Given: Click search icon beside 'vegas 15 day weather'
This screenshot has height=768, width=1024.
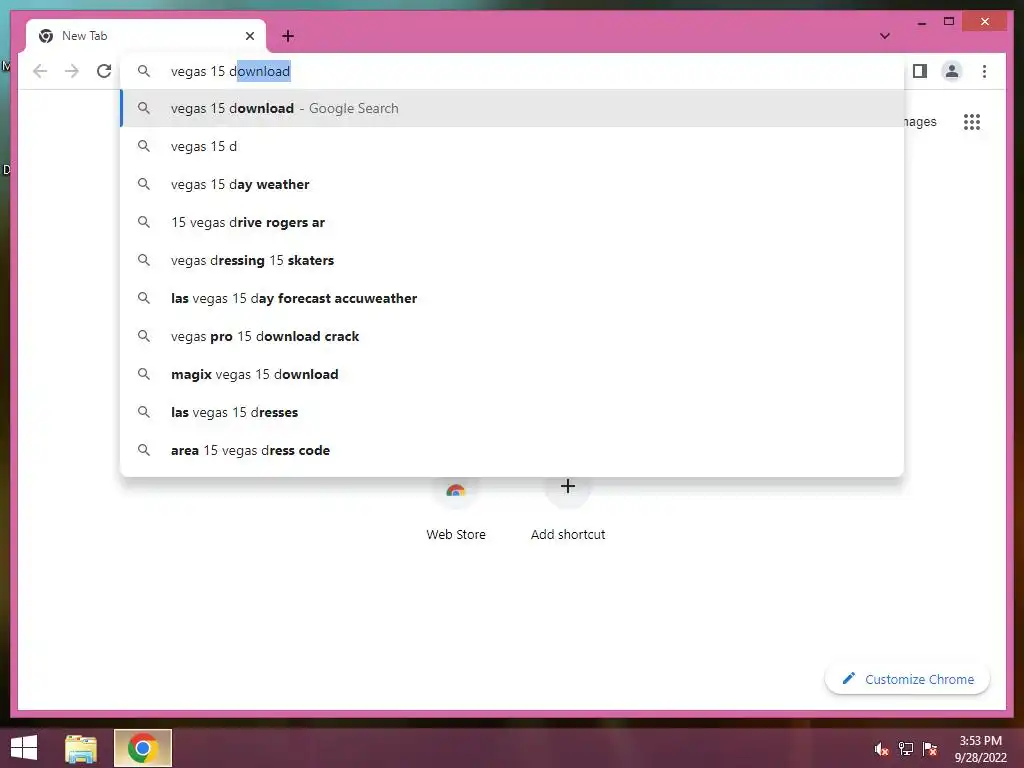Looking at the screenshot, I should [144, 184].
